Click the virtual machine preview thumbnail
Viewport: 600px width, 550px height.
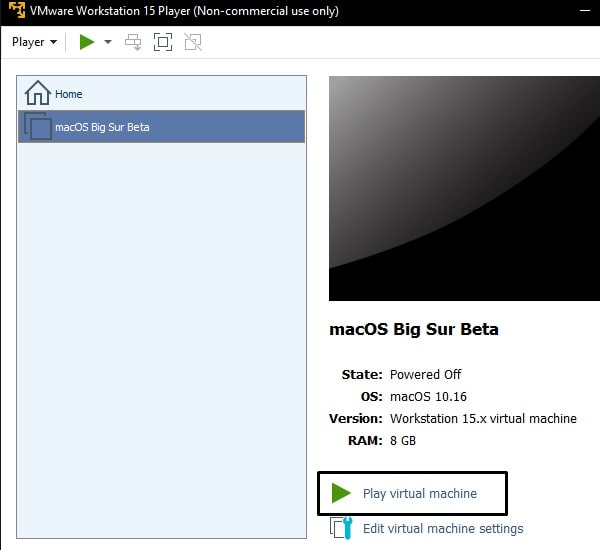pos(464,188)
